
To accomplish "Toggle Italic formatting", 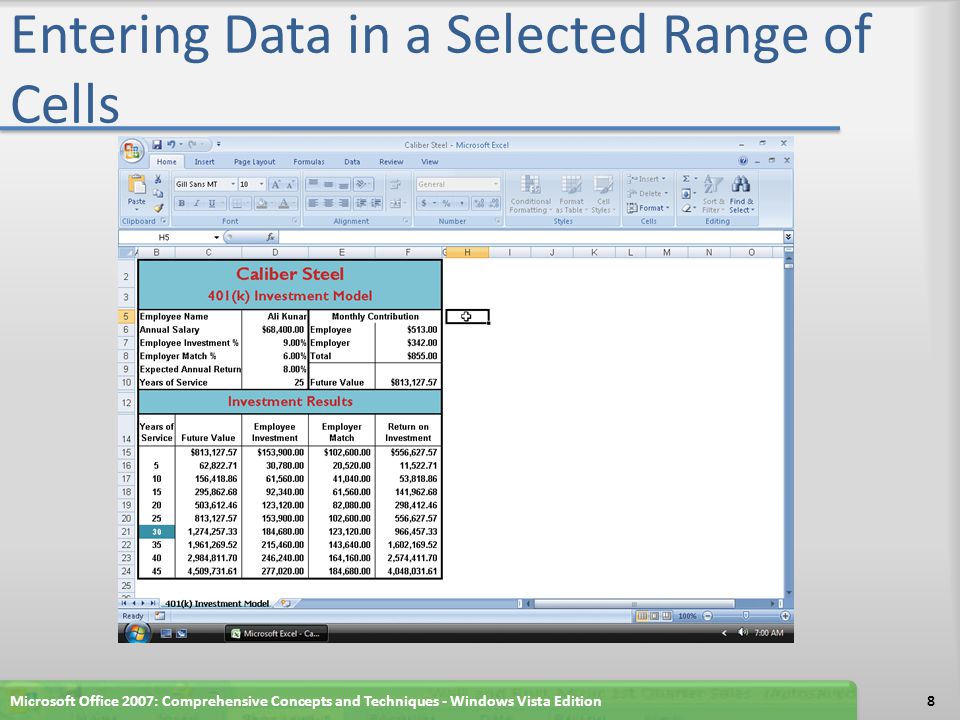I will [197, 203].
